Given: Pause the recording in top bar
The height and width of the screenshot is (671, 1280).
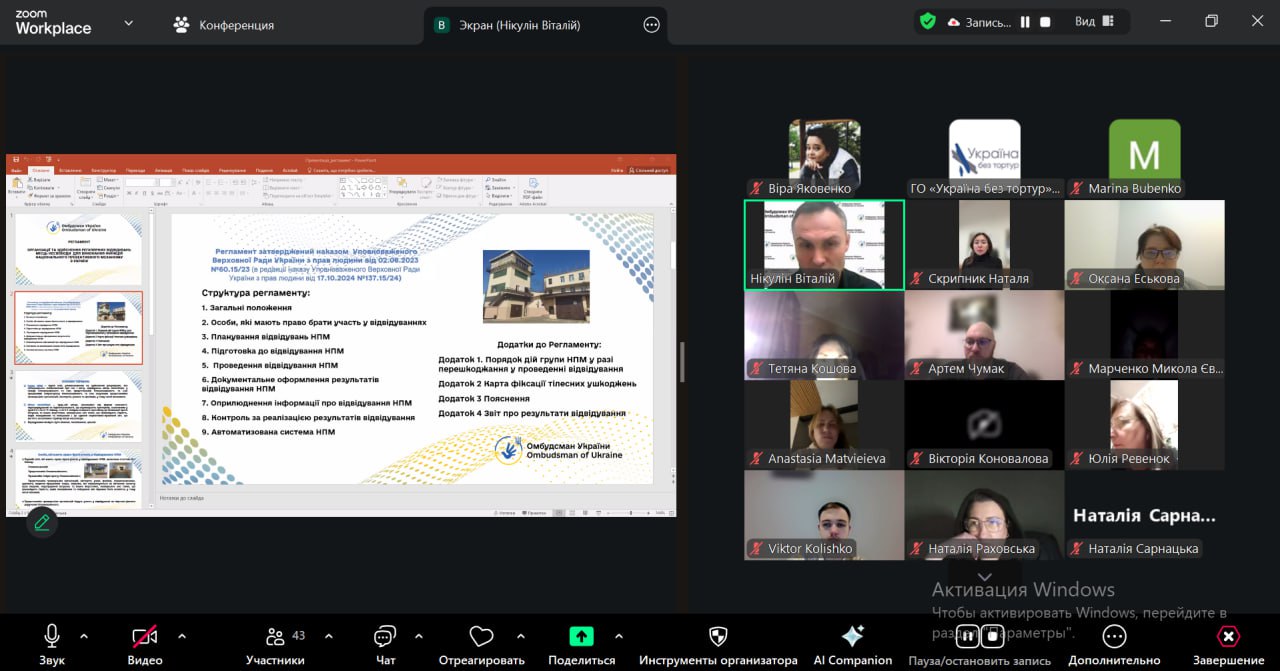Looking at the screenshot, I should click(1025, 22).
